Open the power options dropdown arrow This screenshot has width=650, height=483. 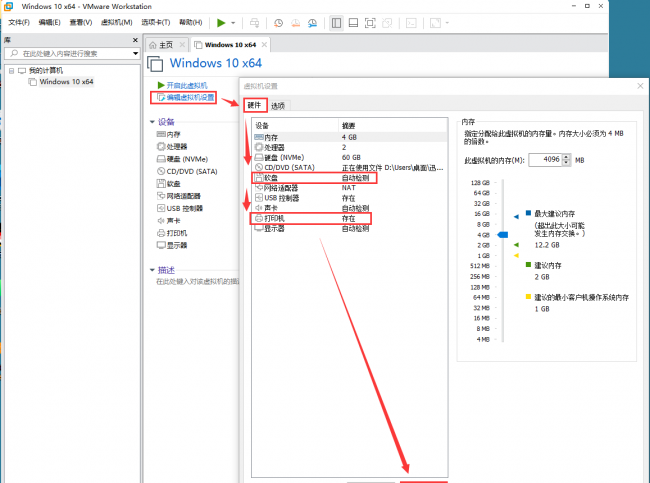233,23
